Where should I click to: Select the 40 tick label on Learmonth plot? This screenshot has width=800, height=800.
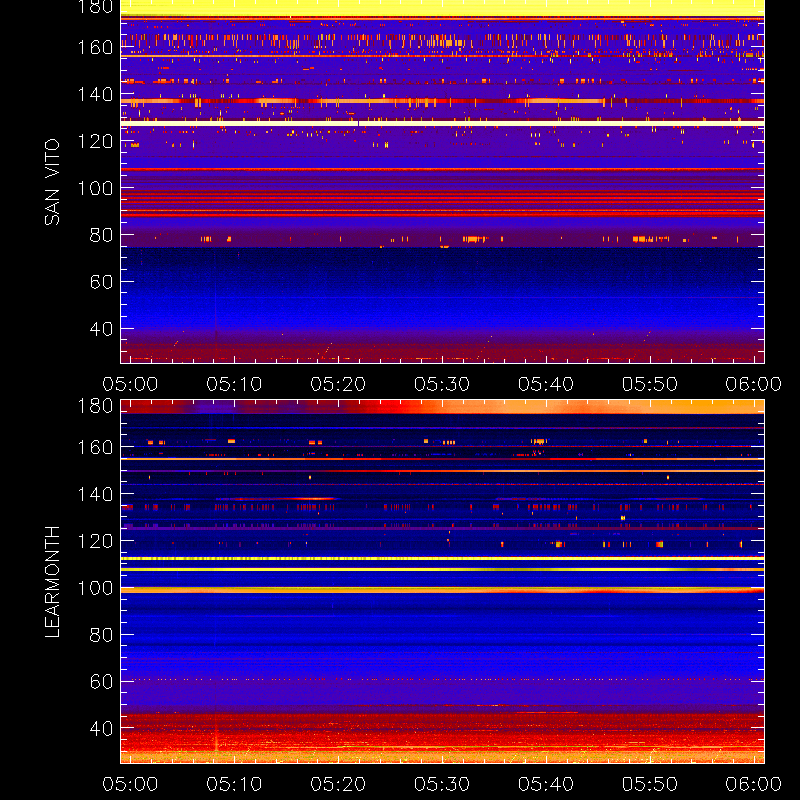(101, 729)
